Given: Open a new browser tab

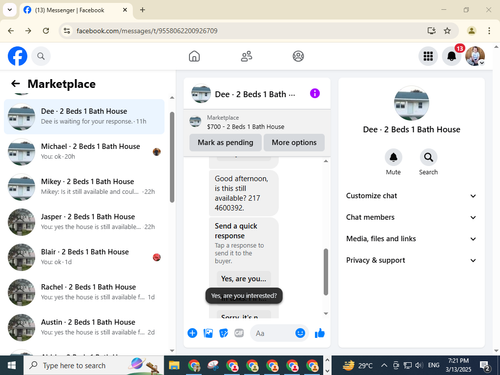Looking at the screenshot, I should 142,10.
